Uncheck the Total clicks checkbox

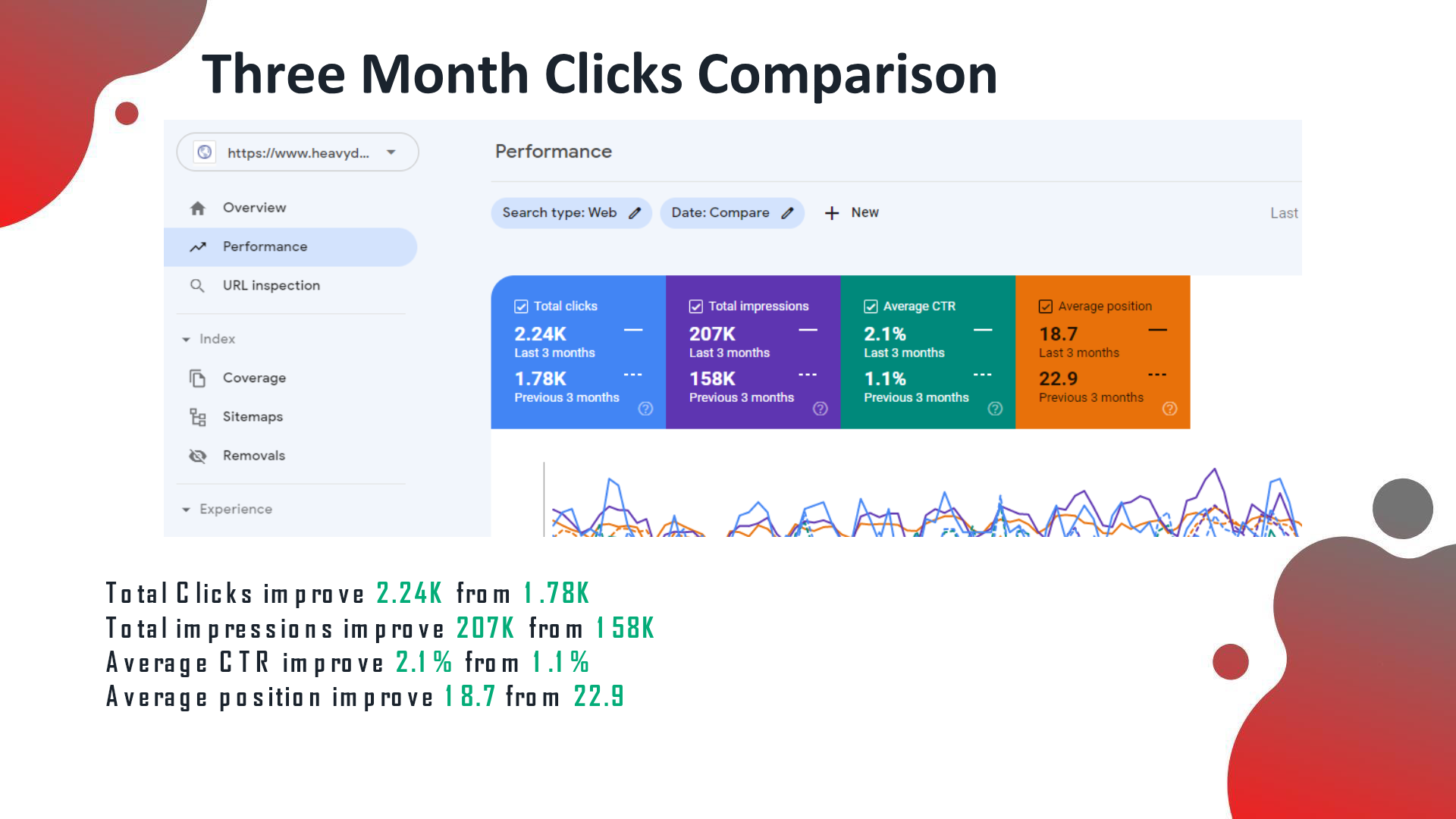(x=521, y=306)
